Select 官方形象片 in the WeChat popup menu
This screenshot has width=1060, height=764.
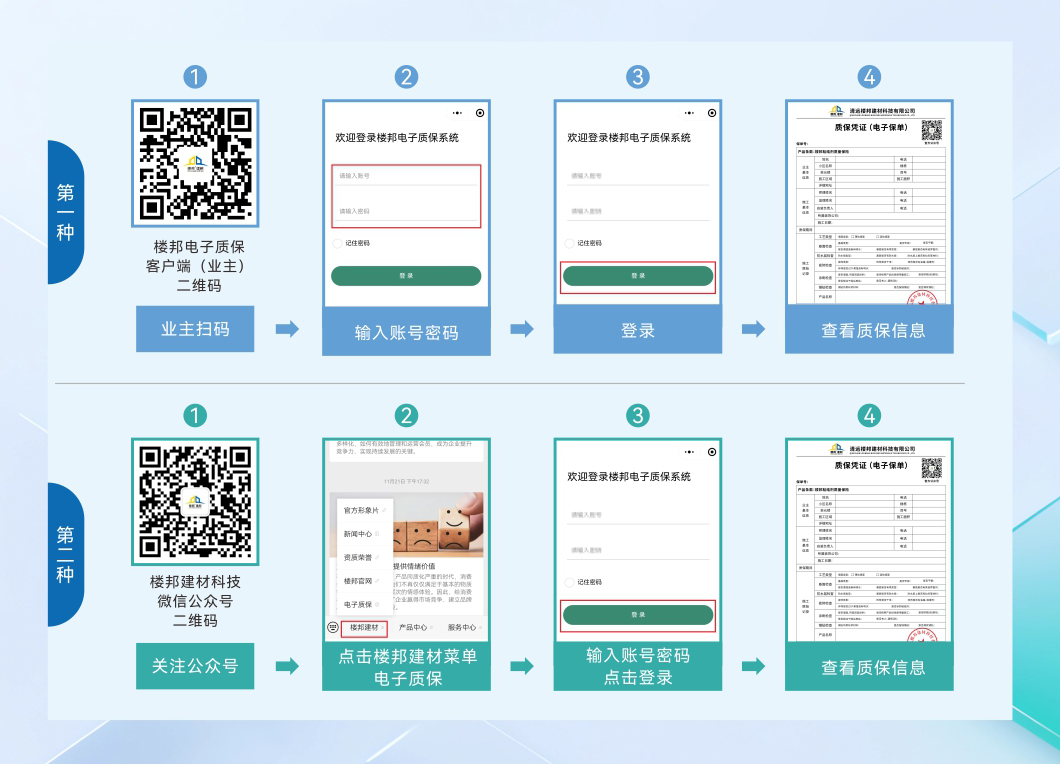pyautogui.click(x=364, y=510)
